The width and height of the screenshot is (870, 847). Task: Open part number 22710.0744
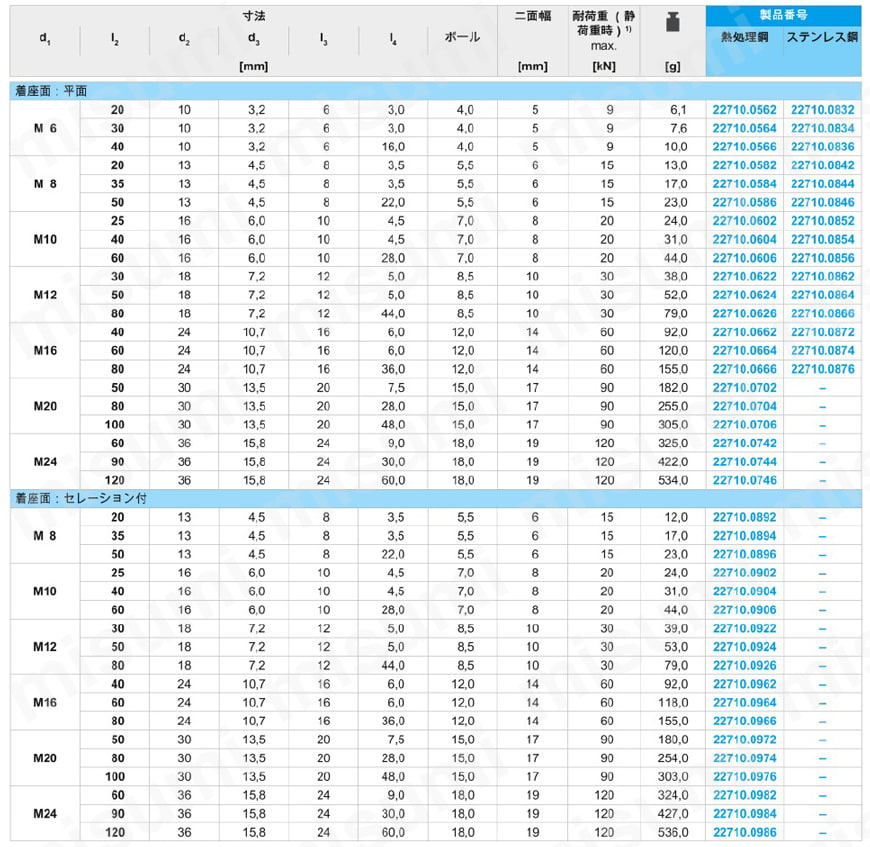coord(745,461)
